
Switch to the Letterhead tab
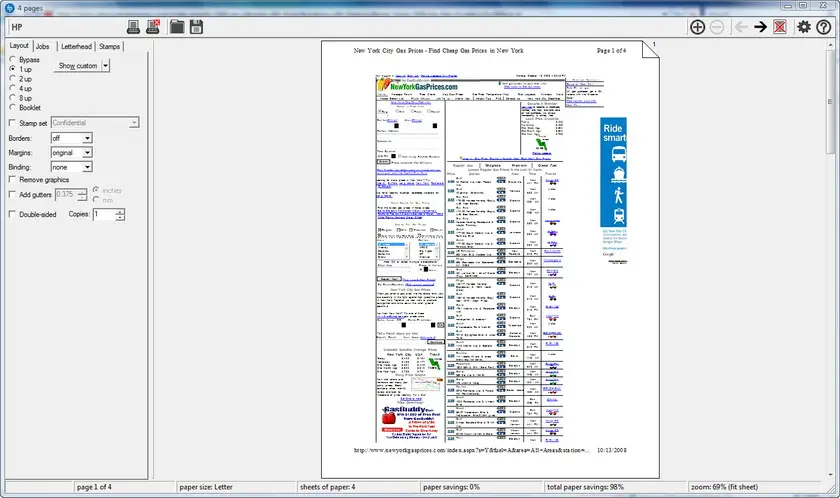[76, 47]
